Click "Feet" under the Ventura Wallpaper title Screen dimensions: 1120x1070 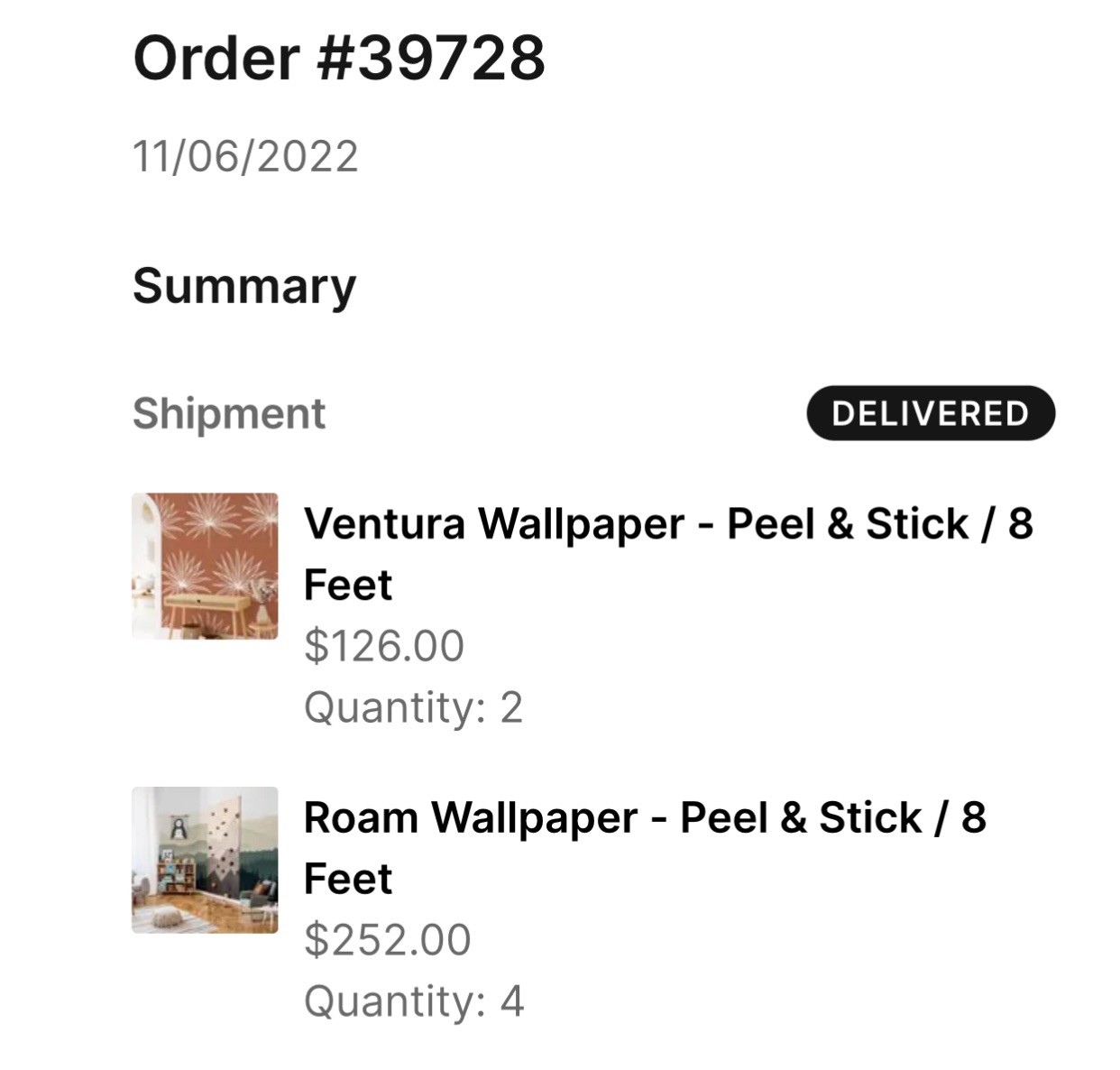(x=348, y=586)
